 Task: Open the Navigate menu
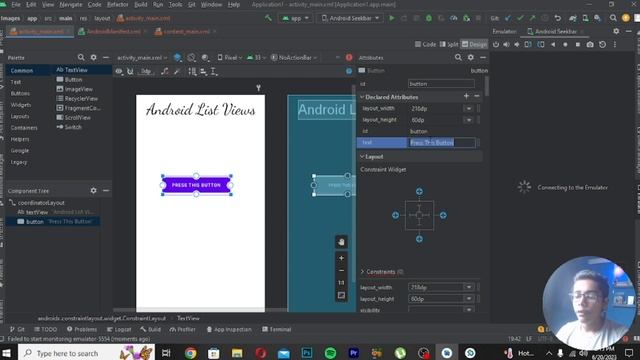(71, 4)
